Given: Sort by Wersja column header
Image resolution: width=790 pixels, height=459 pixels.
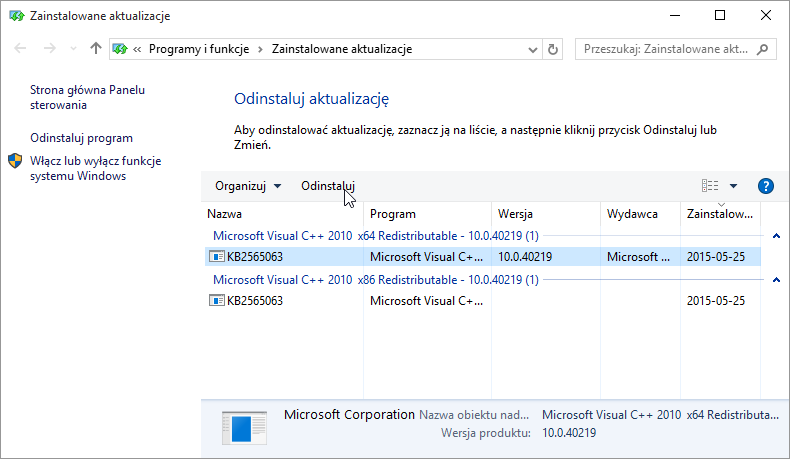Looking at the screenshot, I should pos(546,214).
